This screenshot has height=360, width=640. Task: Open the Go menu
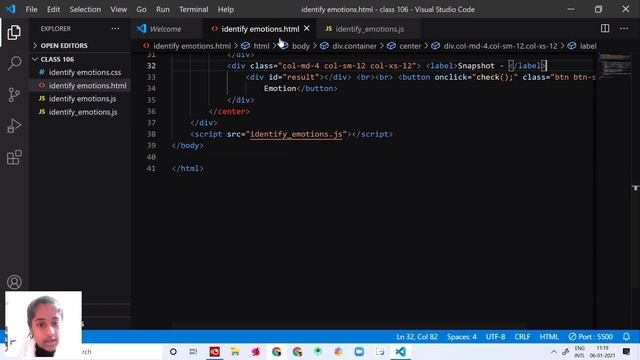pos(141,9)
